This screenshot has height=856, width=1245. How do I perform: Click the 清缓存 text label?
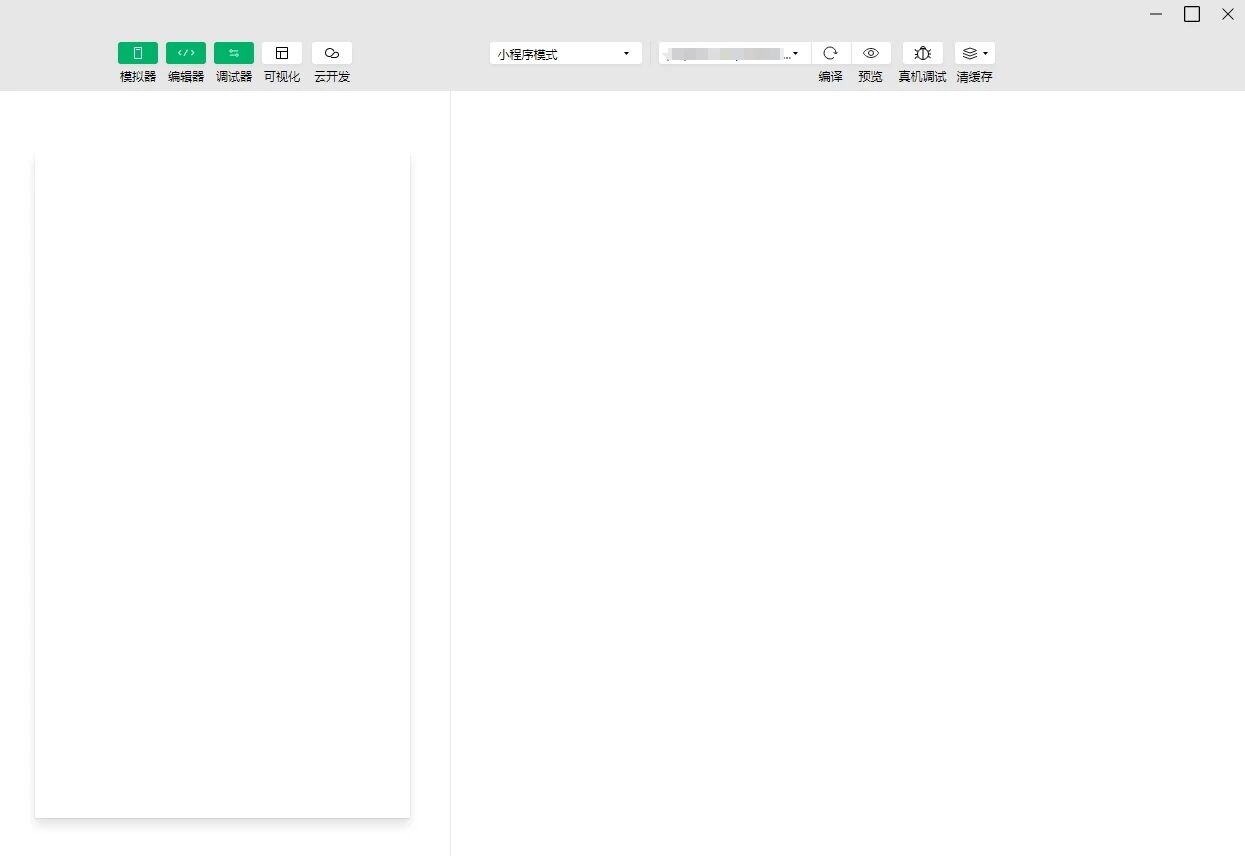point(975,77)
